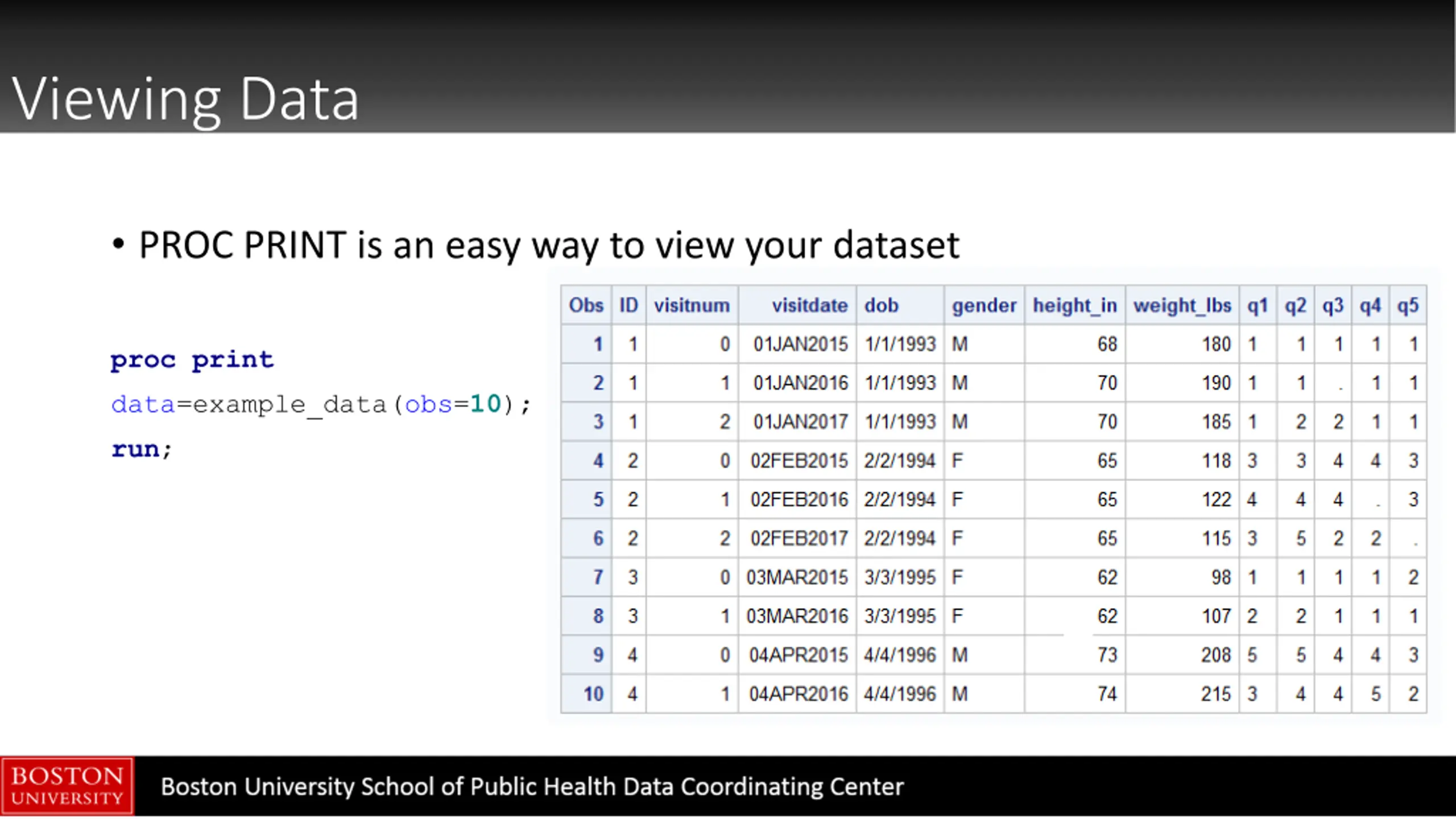The width and height of the screenshot is (1456, 819).
Task: Click the Data Coordinating Center footer text
Action: (x=532, y=787)
